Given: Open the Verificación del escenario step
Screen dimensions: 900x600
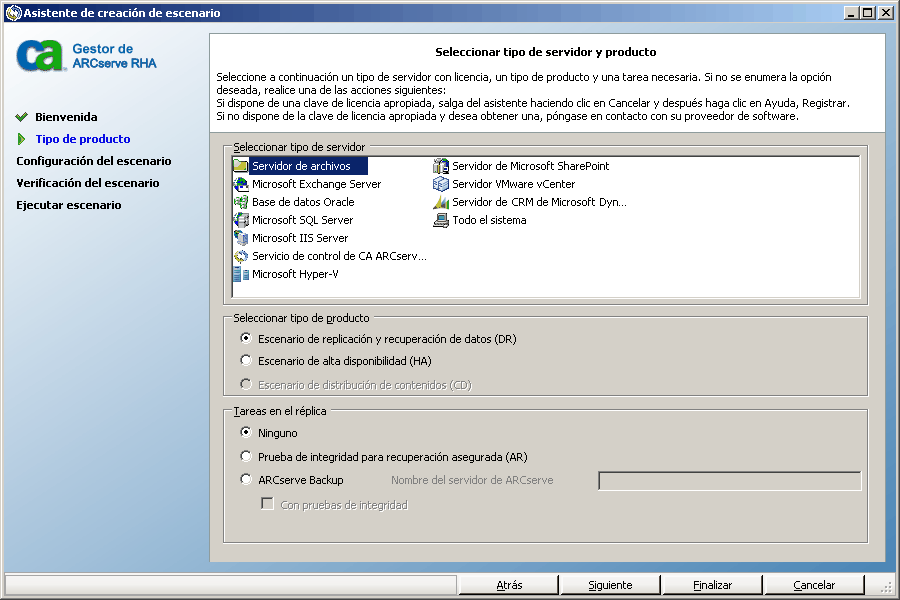Looking at the screenshot, I should [88, 183].
